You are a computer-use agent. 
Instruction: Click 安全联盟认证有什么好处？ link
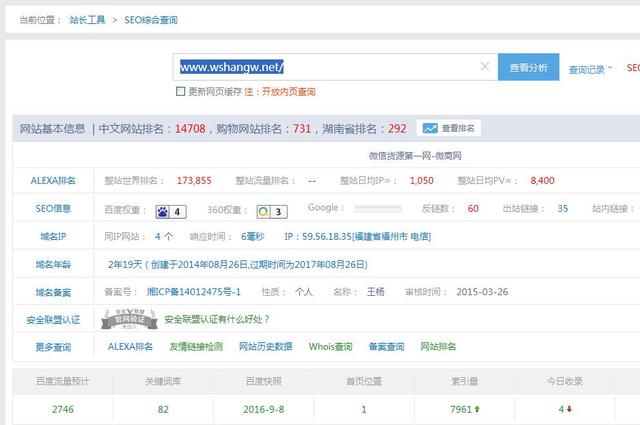click(217, 319)
